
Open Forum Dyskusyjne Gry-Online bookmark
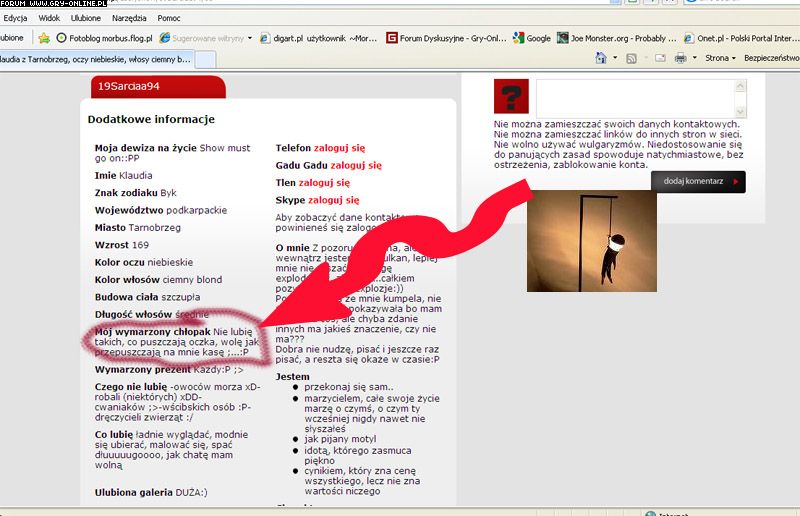[446, 38]
